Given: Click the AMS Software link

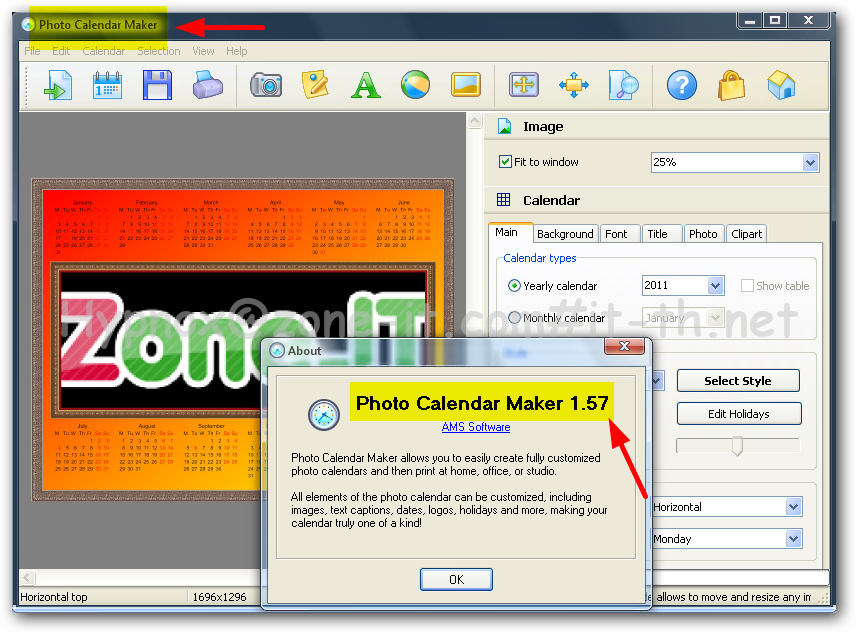Looking at the screenshot, I should [x=476, y=427].
